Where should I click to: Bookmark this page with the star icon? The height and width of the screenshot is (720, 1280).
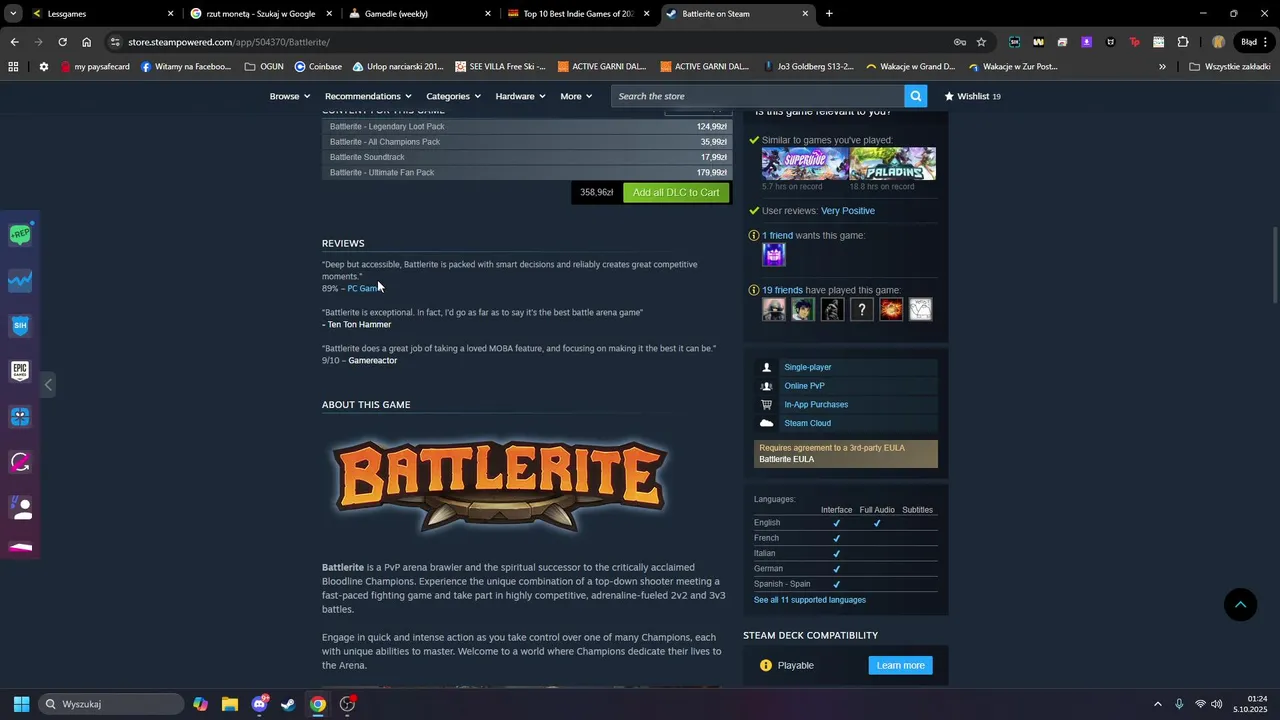[981, 42]
